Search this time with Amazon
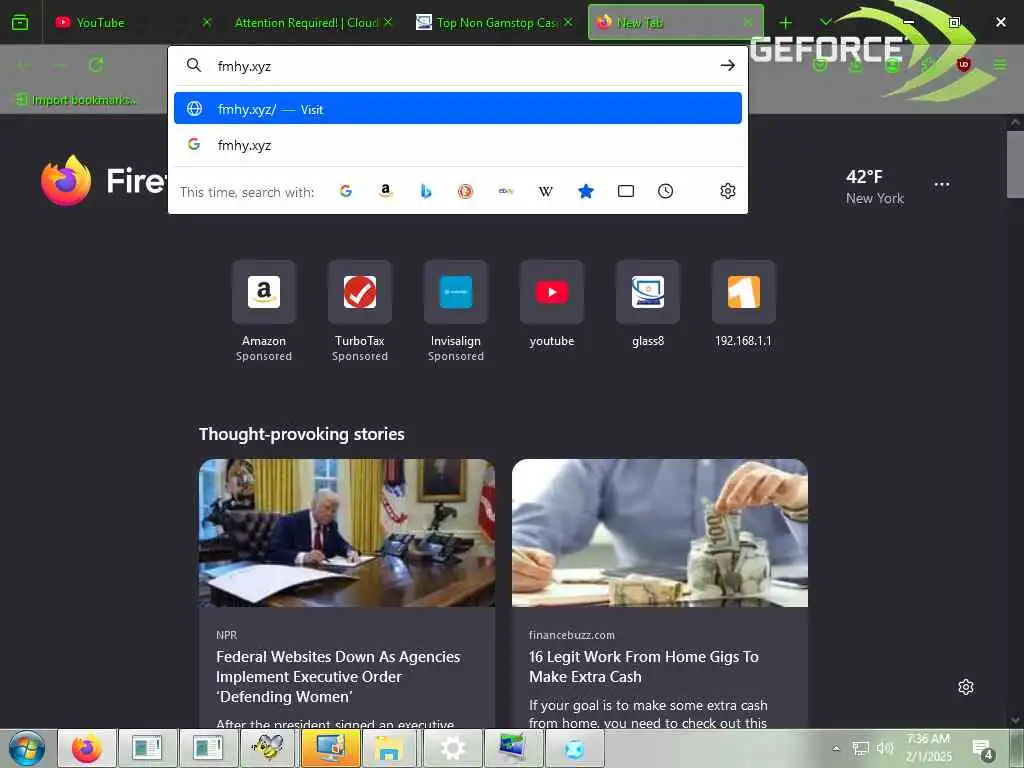 [386, 191]
